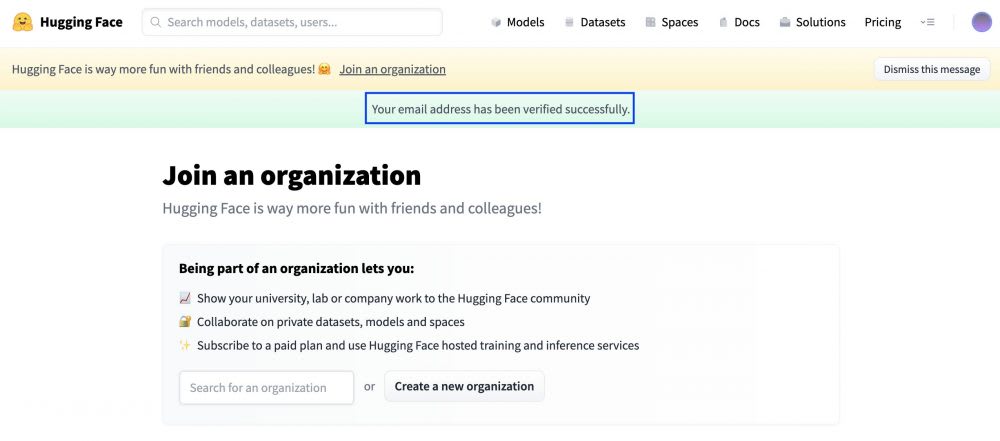Create a new organization
This screenshot has width=1000, height=441.
pos(464,386)
